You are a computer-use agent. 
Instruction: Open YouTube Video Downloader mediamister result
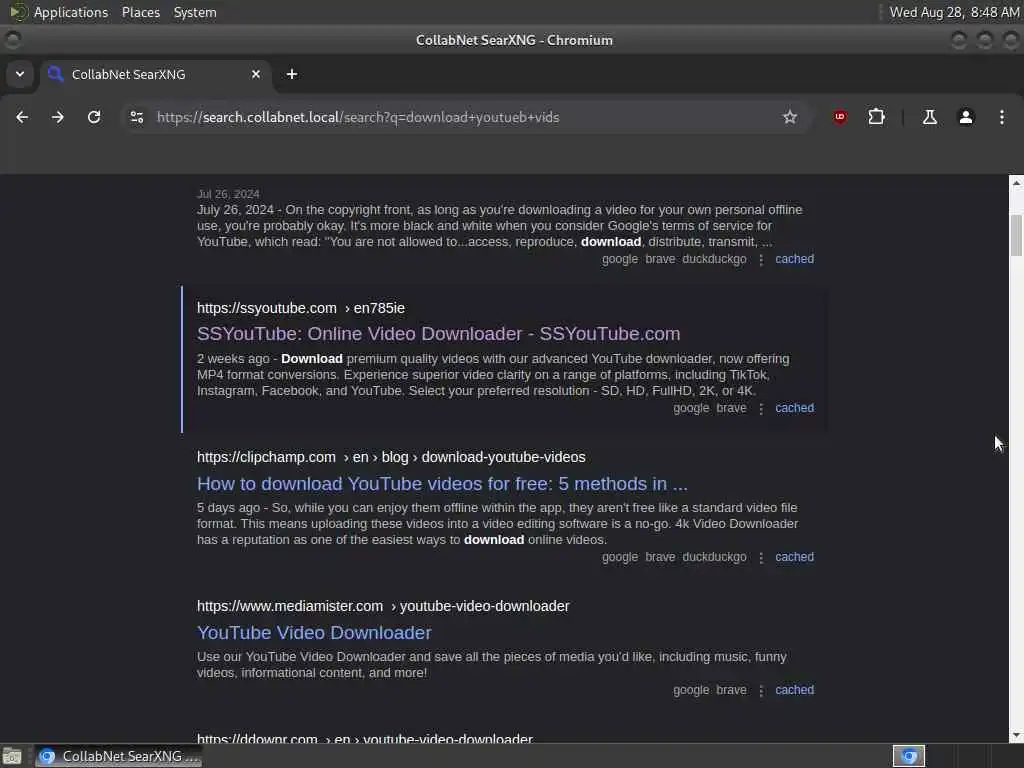pyautogui.click(x=314, y=633)
